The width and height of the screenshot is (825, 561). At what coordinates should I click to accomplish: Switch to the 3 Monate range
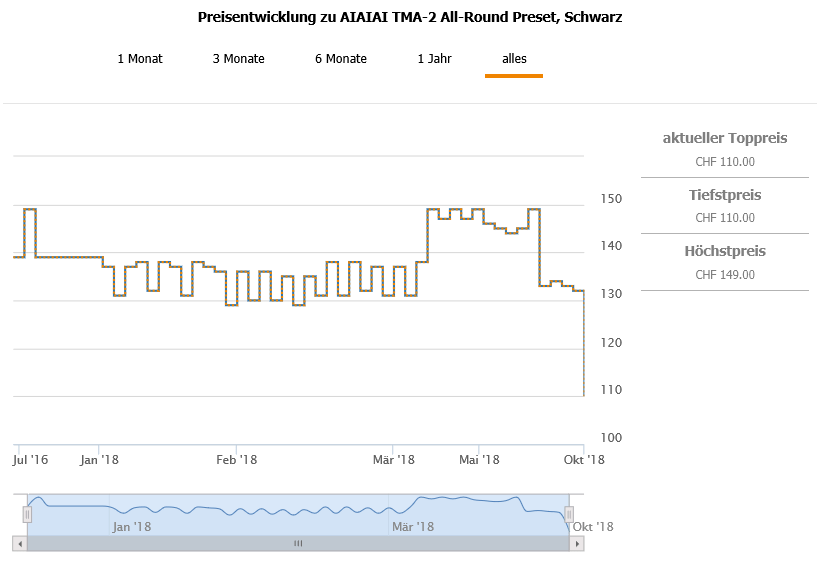click(x=238, y=59)
